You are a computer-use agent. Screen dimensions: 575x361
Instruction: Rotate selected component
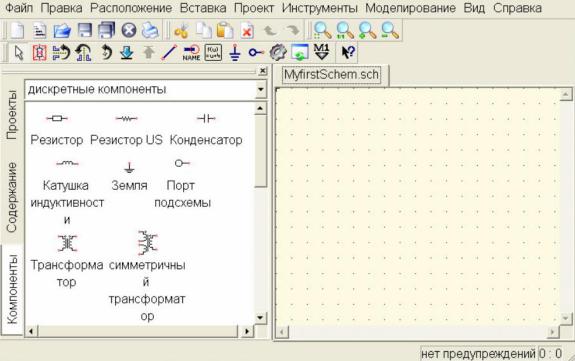tap(106, 53)
